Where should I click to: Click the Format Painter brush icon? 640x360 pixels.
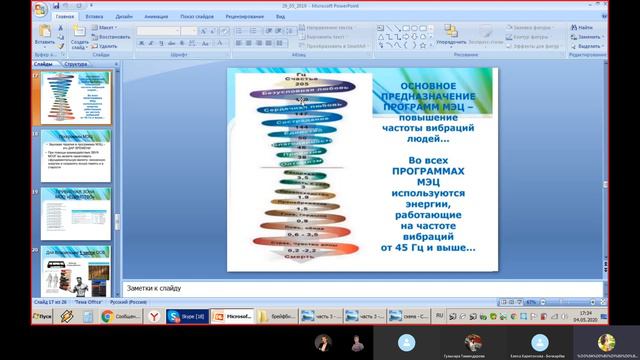(x=60, y=46)
